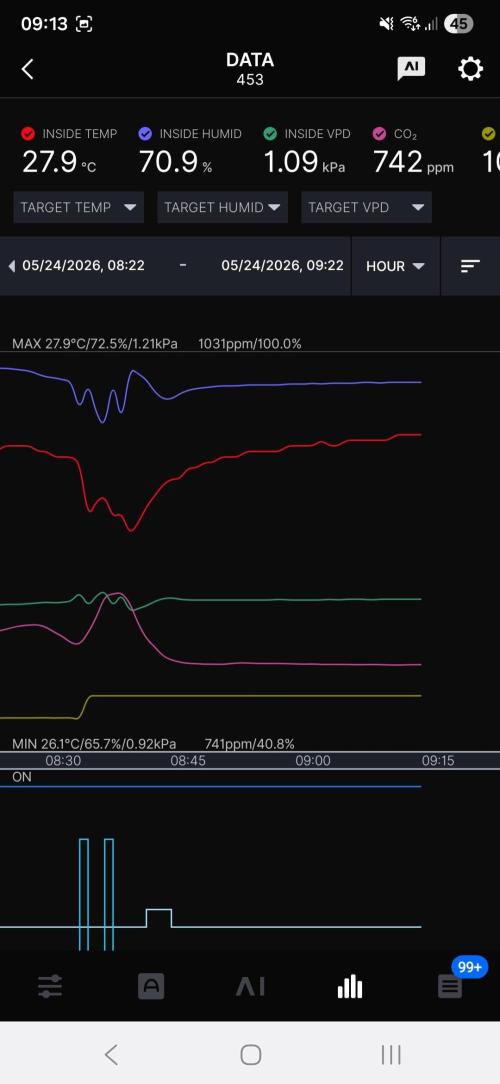Toggle the INSIDE TEMP checkmark
Screen dimensions: 500x1084
pos(28,133)
